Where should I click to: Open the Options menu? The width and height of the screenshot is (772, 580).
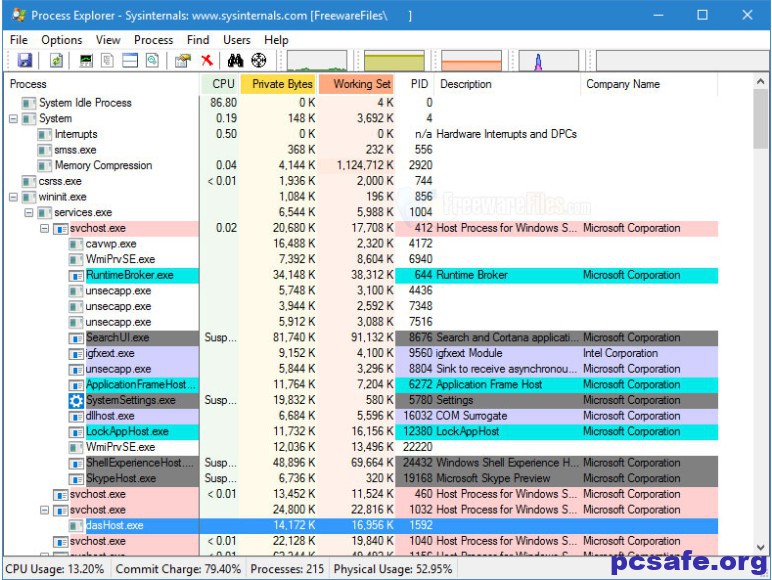click(62, 40)
